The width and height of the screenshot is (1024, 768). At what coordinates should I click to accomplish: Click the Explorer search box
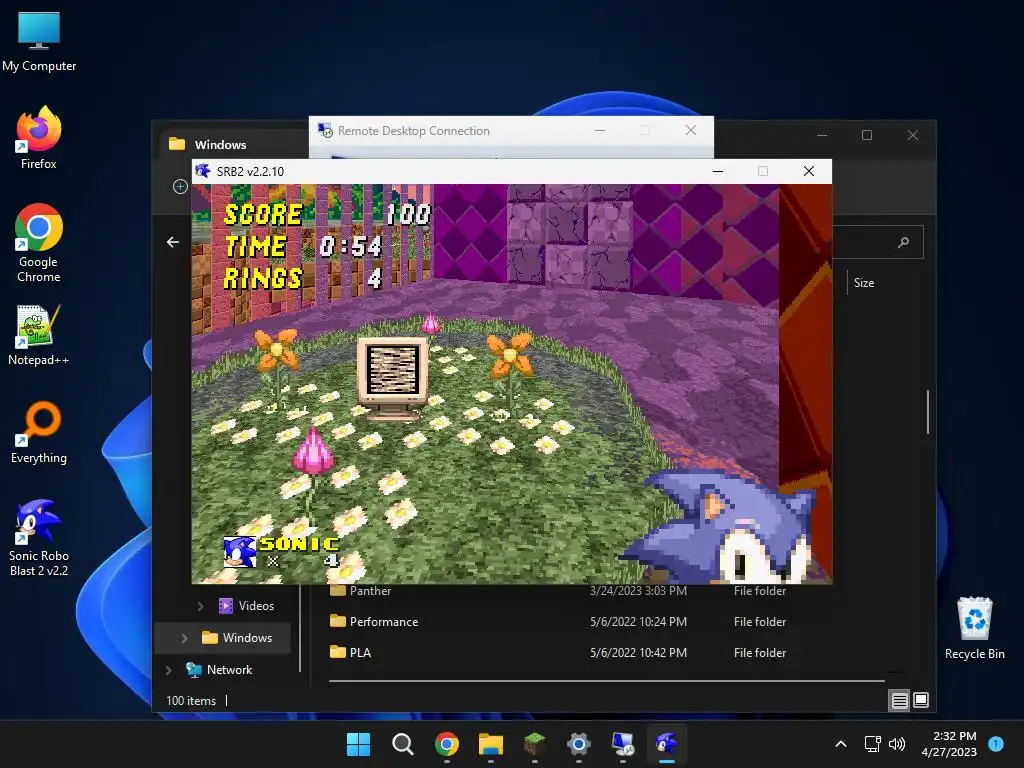(878, 242)
